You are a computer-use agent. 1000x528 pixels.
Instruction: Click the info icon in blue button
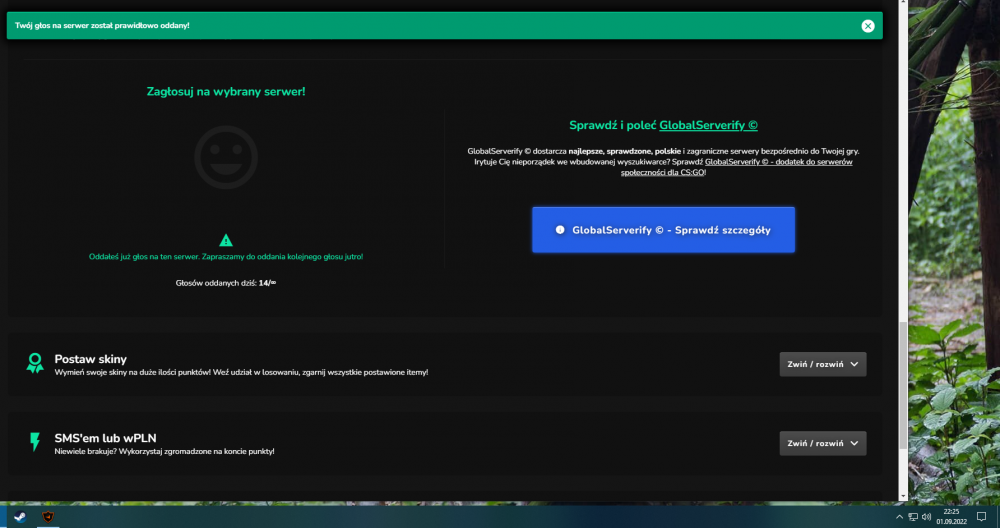click(x=560, y=230)
